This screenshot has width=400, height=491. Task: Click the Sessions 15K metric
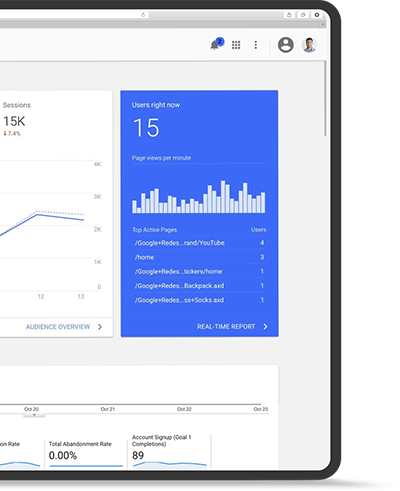point(14,121)
